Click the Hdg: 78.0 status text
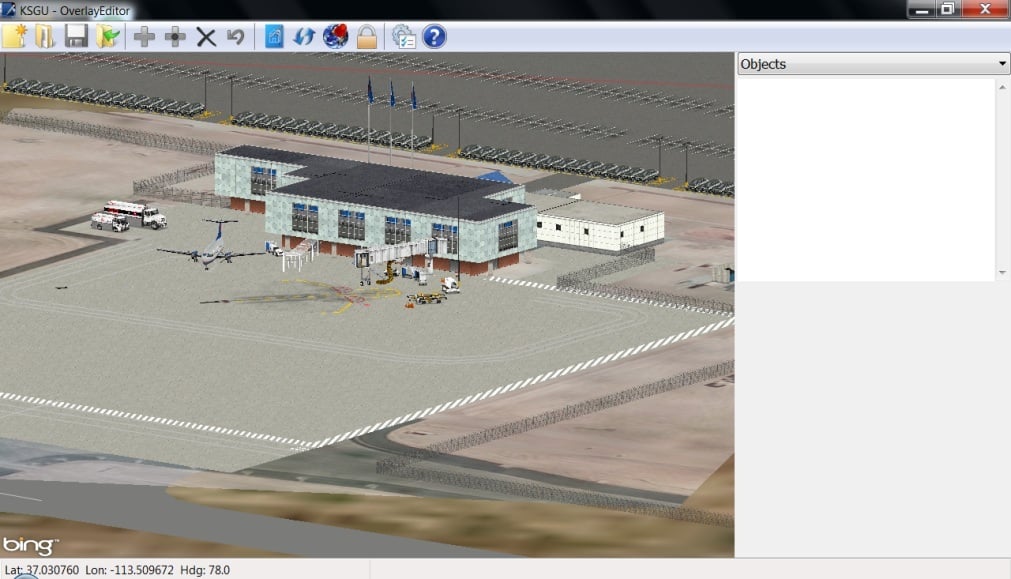The height and width of the screenshot is (579, 1011). click(x=205, y=570)
